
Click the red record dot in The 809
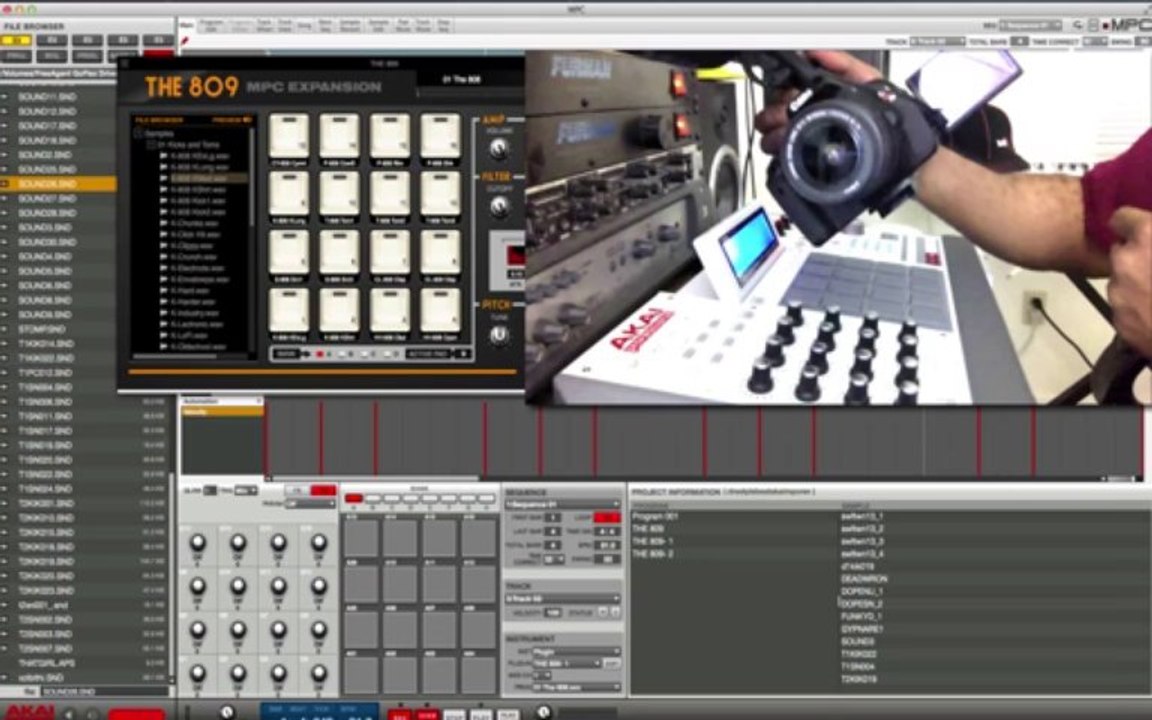(x=320, y=354)
